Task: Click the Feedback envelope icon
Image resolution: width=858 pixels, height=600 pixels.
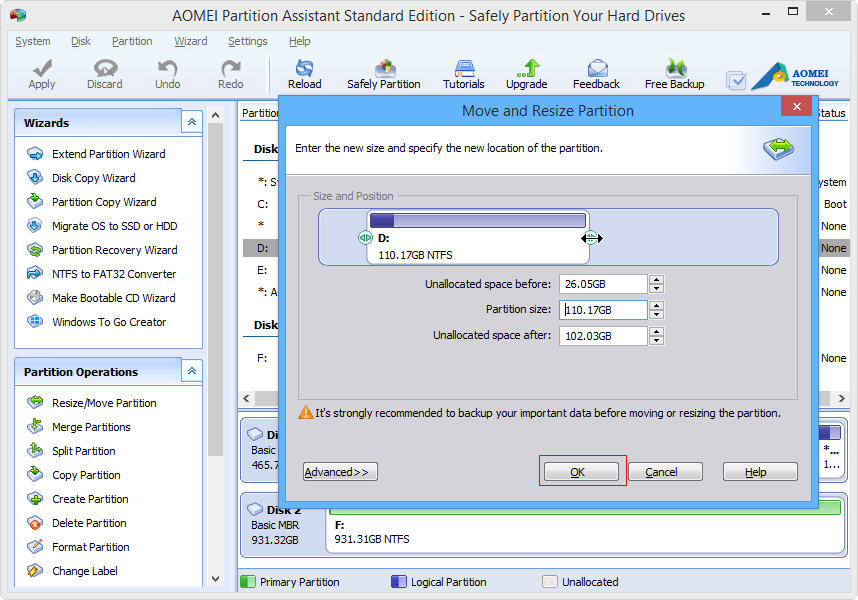Action: pyautogui.click(x=596, y=69)
